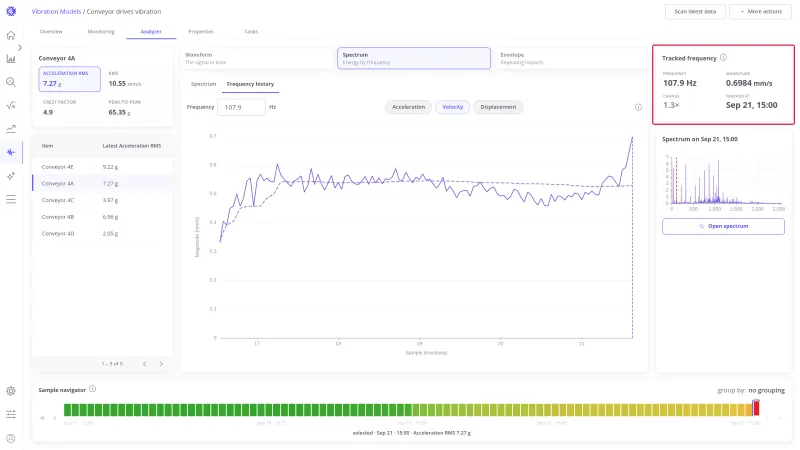Click the Latest Acceleration RMS column header
The height and width of the screenshot is (450, 800).
point(132,146)
